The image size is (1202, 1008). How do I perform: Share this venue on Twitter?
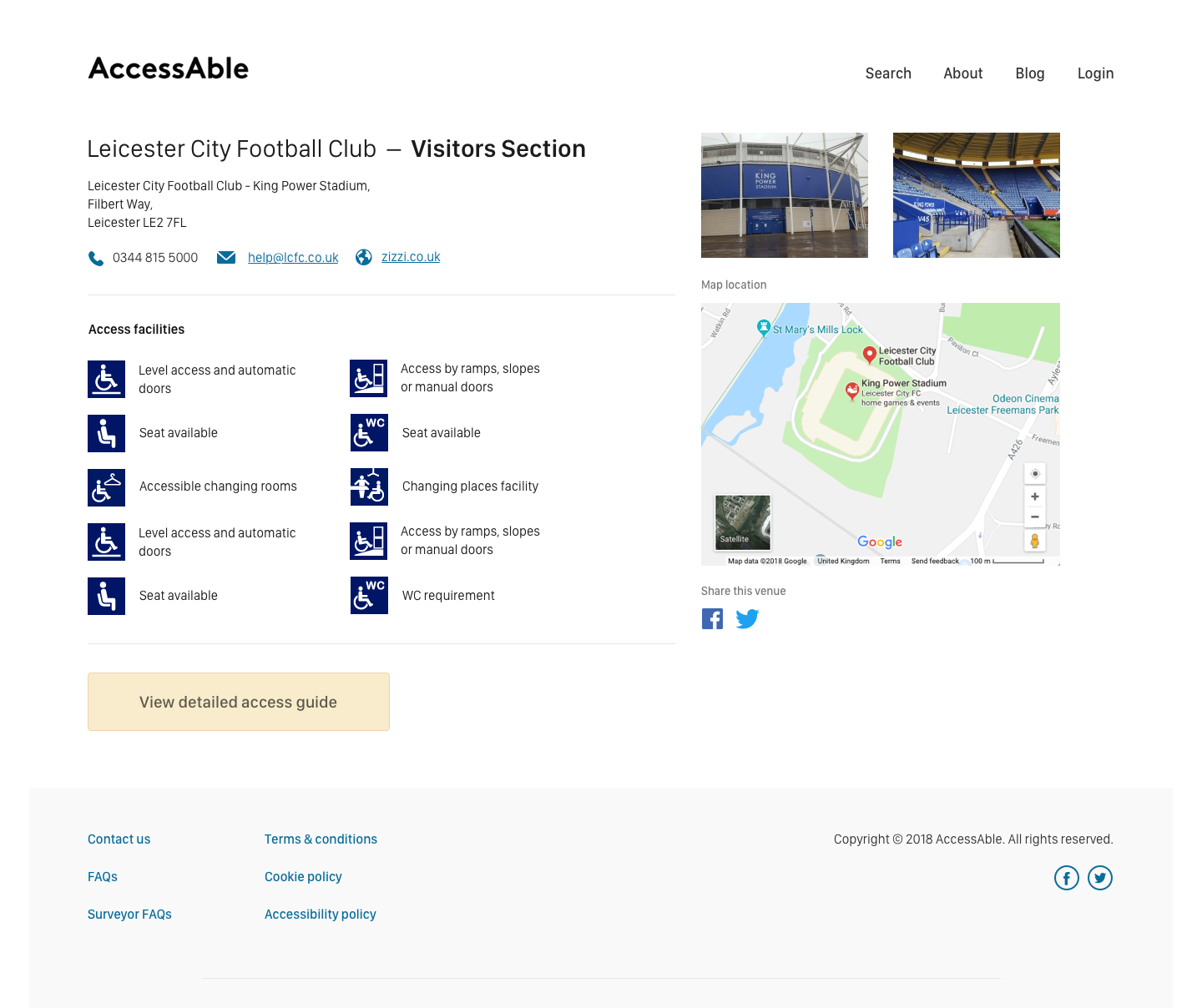(747, 618)
